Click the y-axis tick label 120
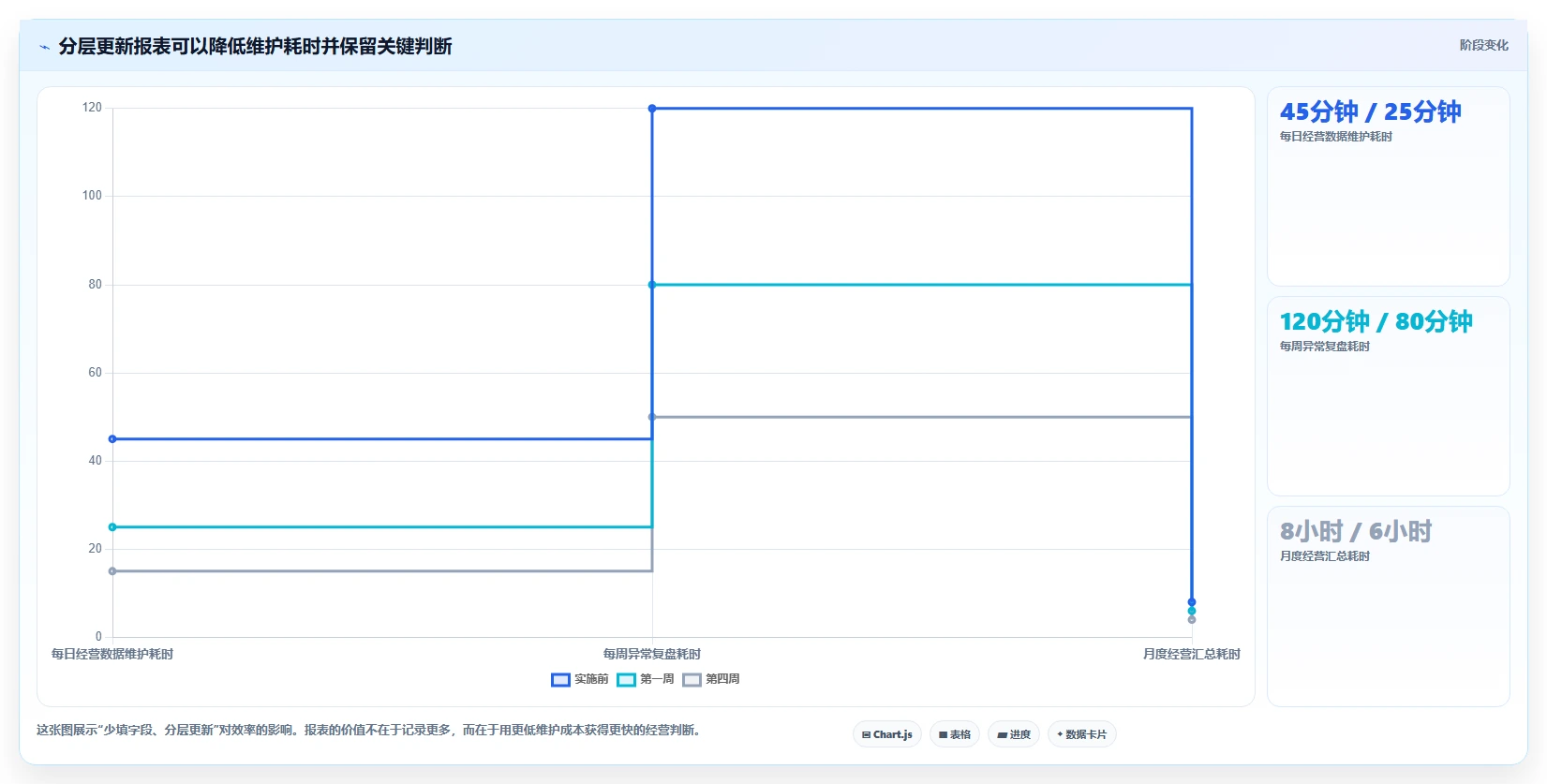 point(92,108)
